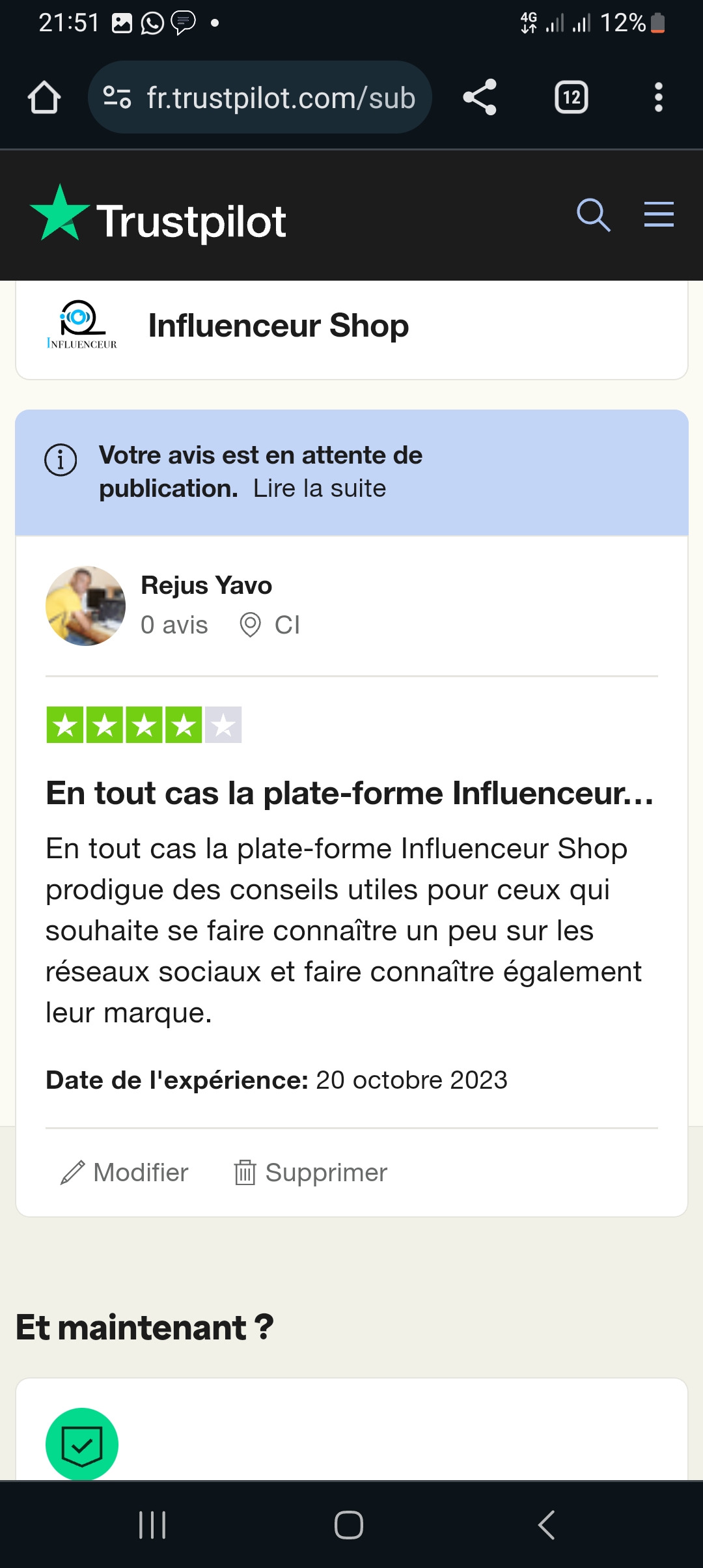
Task: Open the browser tab switcher showing 12
Action: click(x=572, y=98)
